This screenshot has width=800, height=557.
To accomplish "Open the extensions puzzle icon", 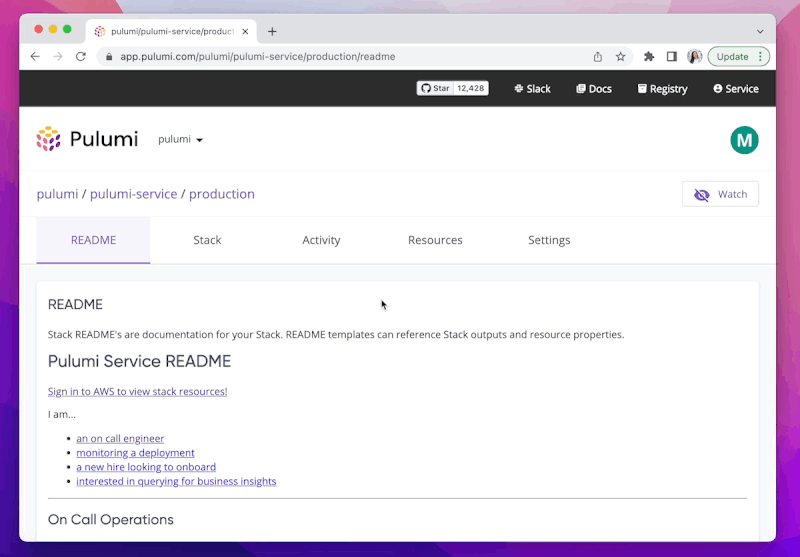I will click(x=649, y=57).
